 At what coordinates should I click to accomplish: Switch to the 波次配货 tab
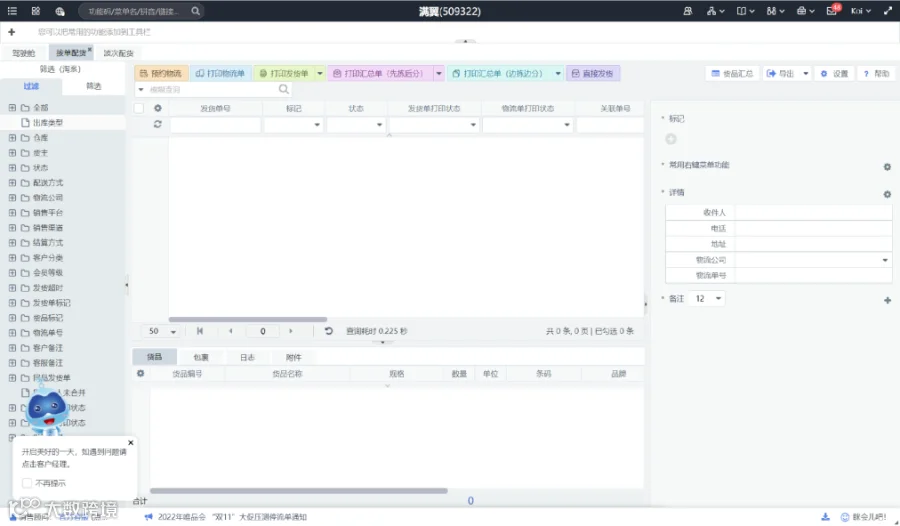(x=118, y=53)
